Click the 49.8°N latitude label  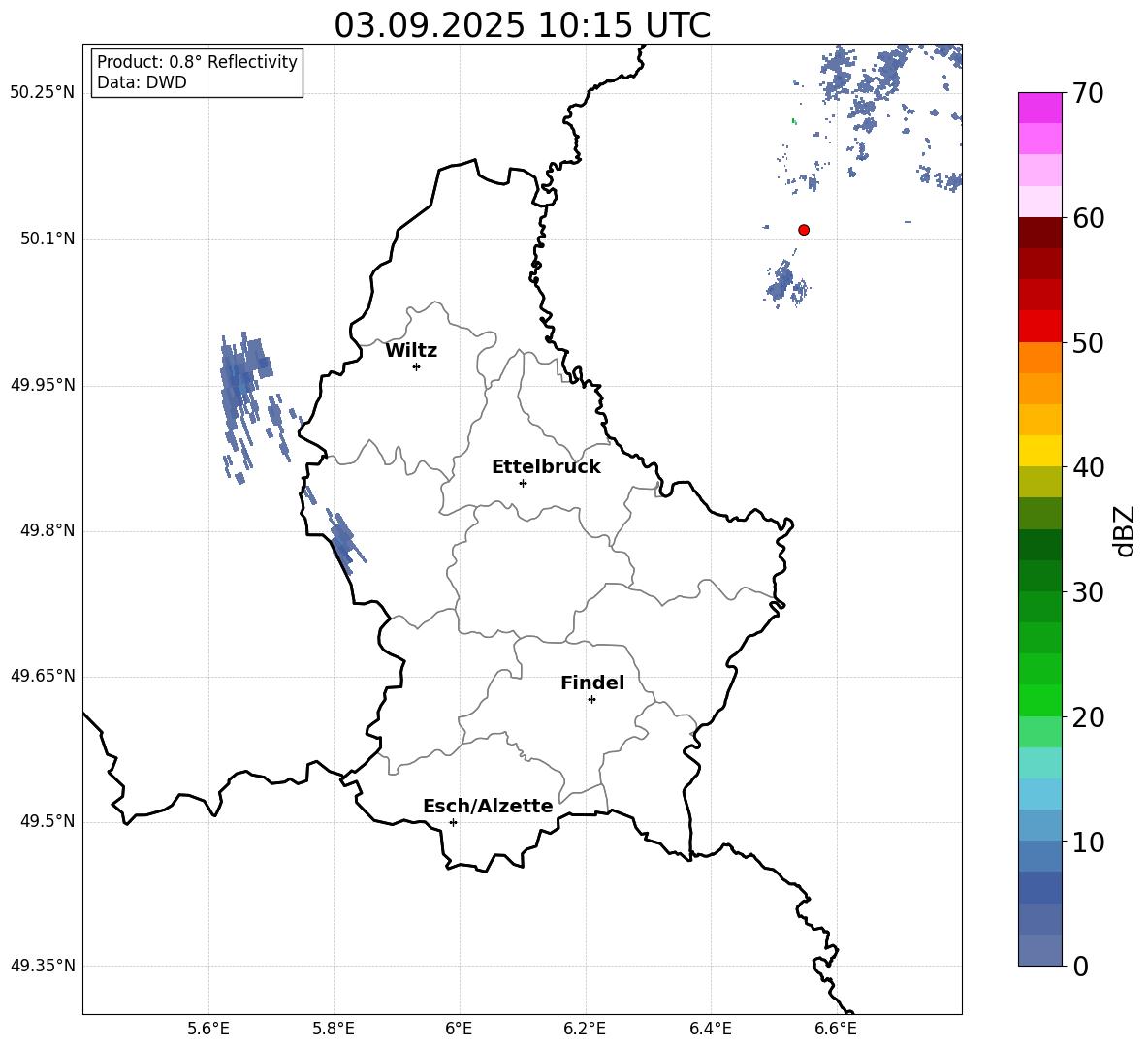[x=48, y=530]
